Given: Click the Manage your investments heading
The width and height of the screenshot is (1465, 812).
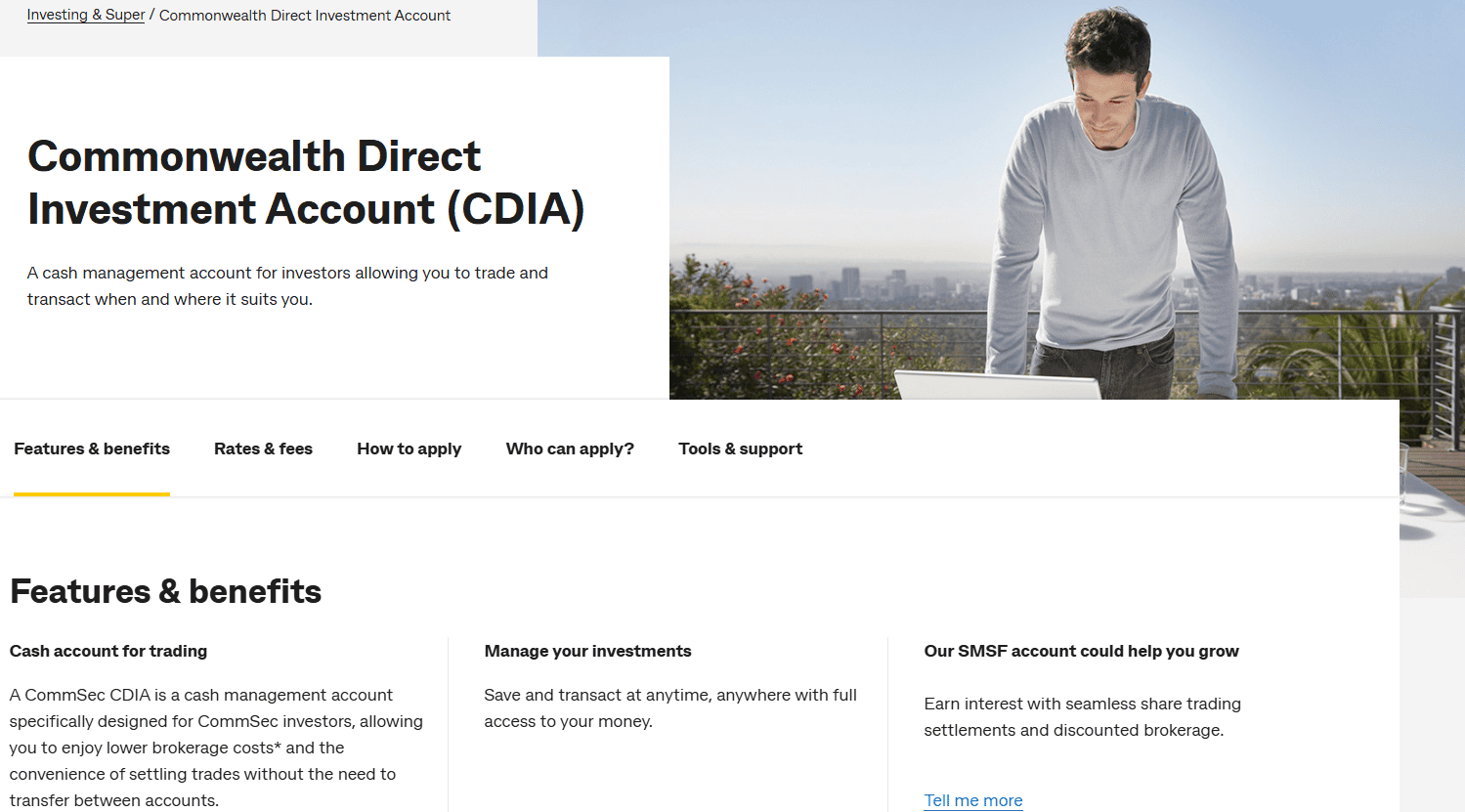Looking at the screenshot, I should click(x=587, y=651).
